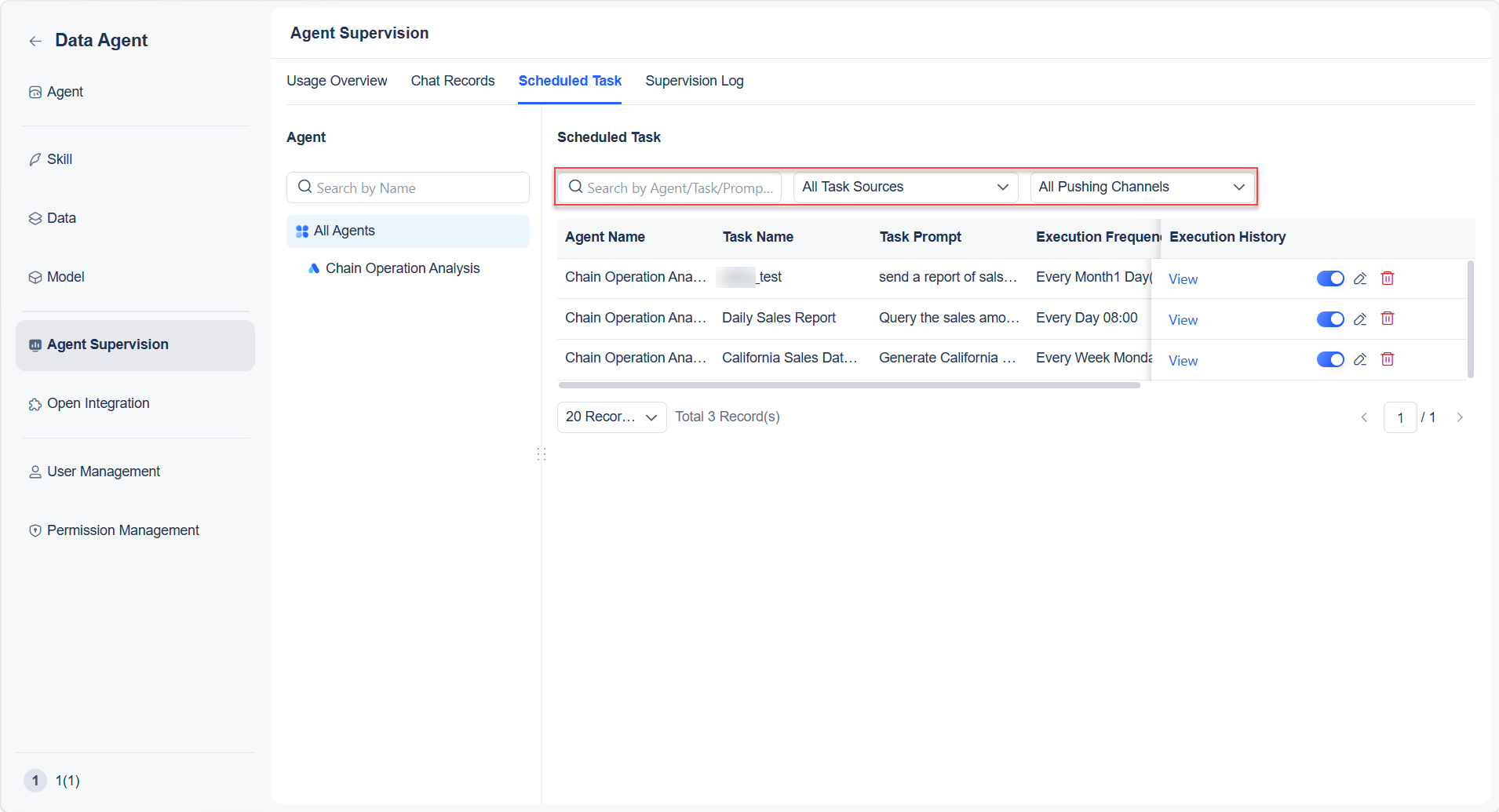The image size is (1499, 812).
Task: Delete the _test task with trash icon
Action: click(1388, 279)
